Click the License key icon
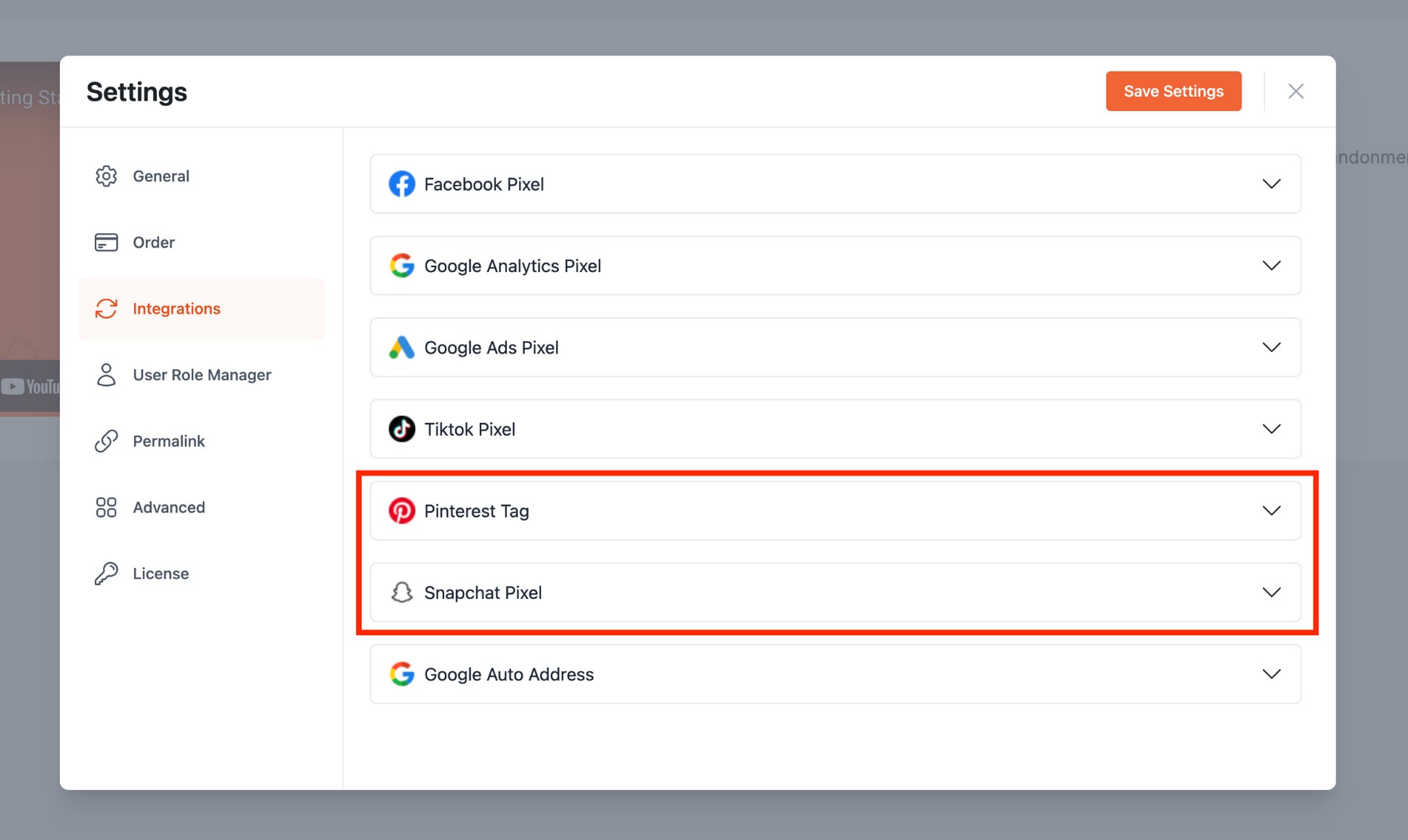1408x840 pixels. tap(106, 573)
